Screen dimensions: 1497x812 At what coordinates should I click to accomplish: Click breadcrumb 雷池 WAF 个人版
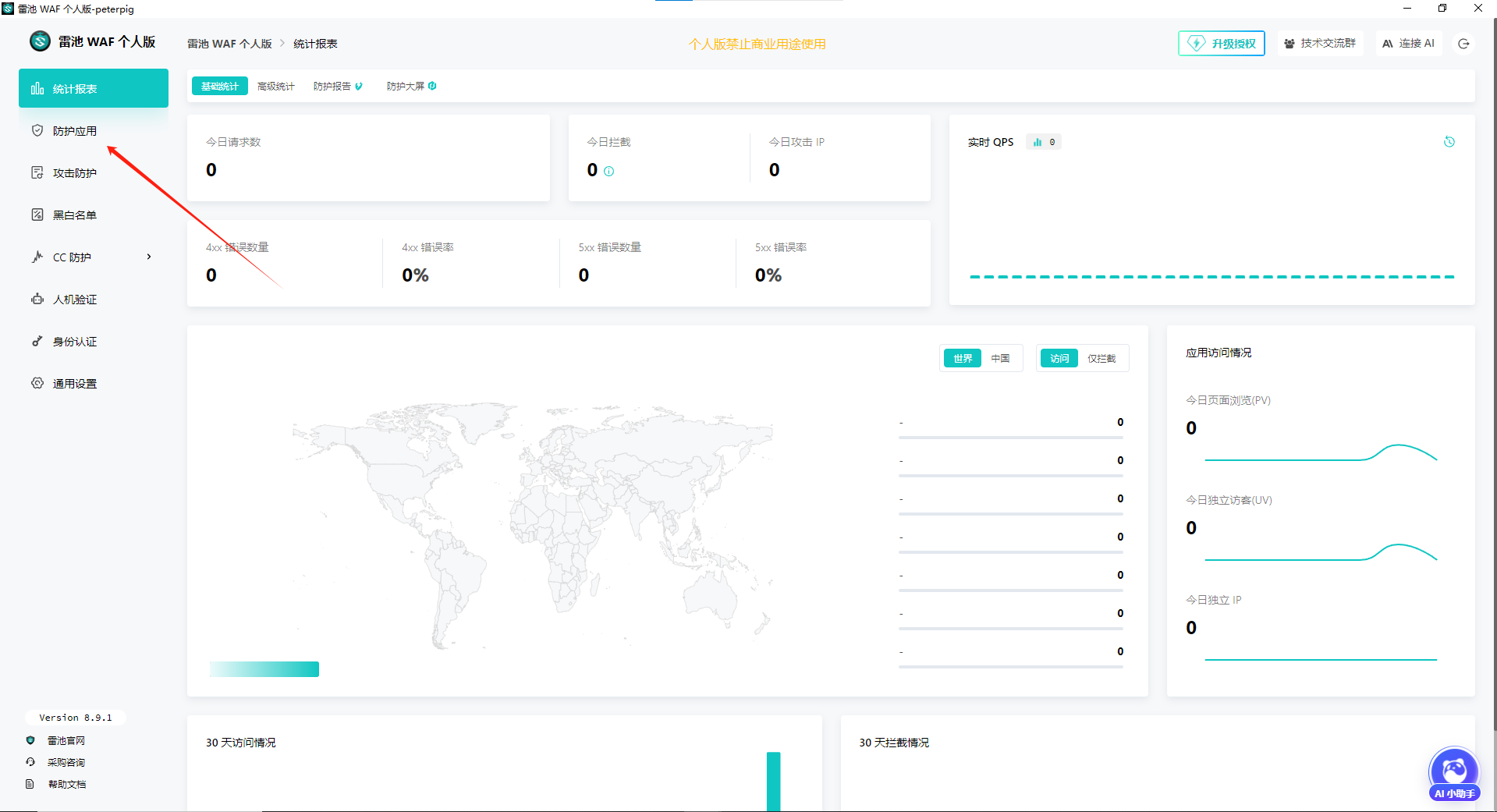coord(229,44)
